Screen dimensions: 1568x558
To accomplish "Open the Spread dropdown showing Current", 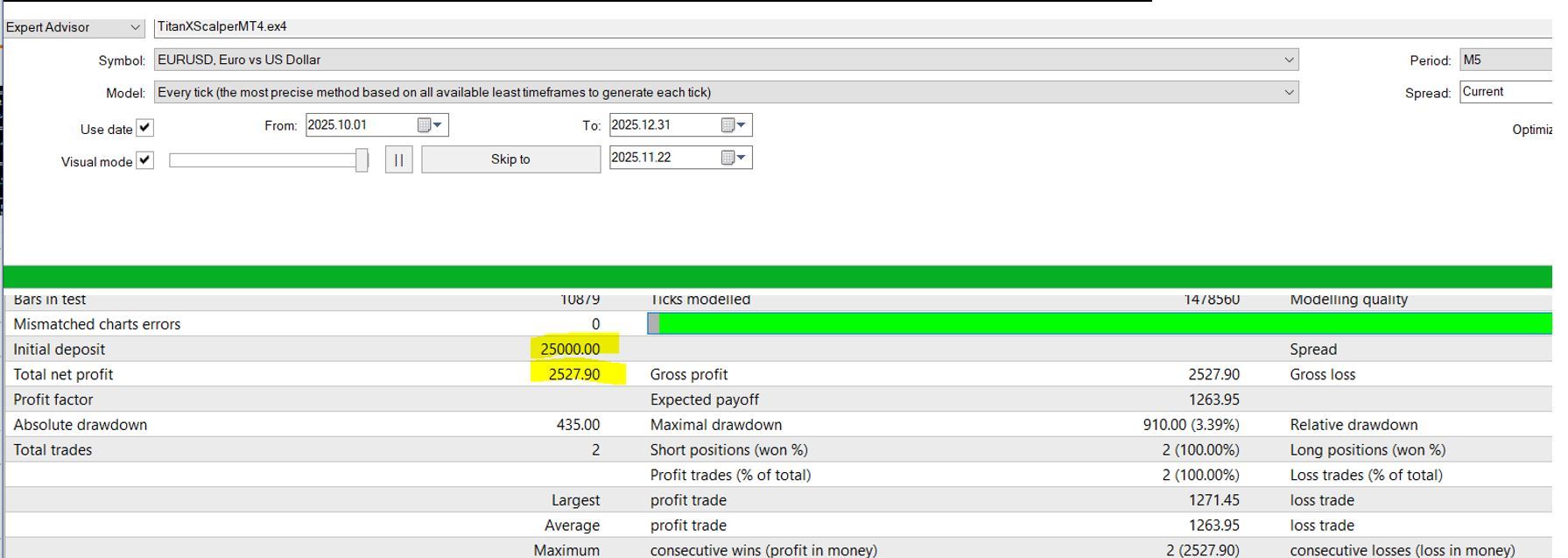I will [x=1506, y=92].
